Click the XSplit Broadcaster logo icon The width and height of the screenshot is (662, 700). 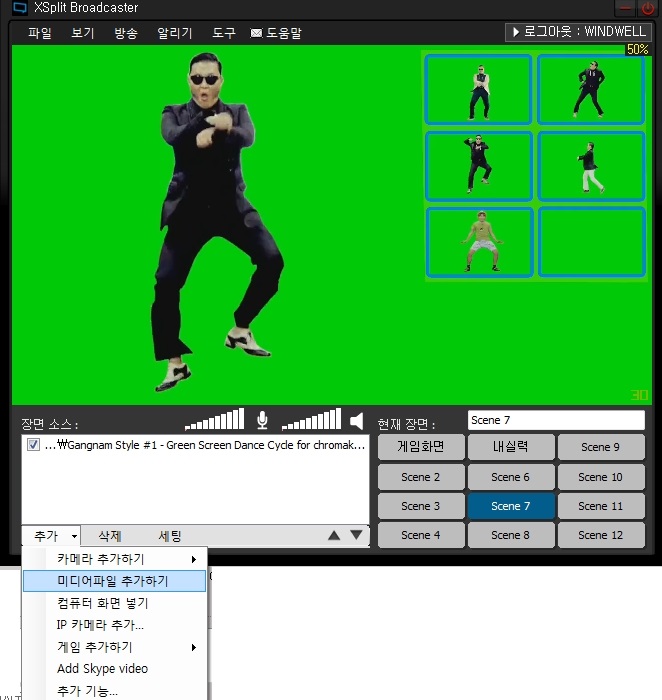coord(19,8)
